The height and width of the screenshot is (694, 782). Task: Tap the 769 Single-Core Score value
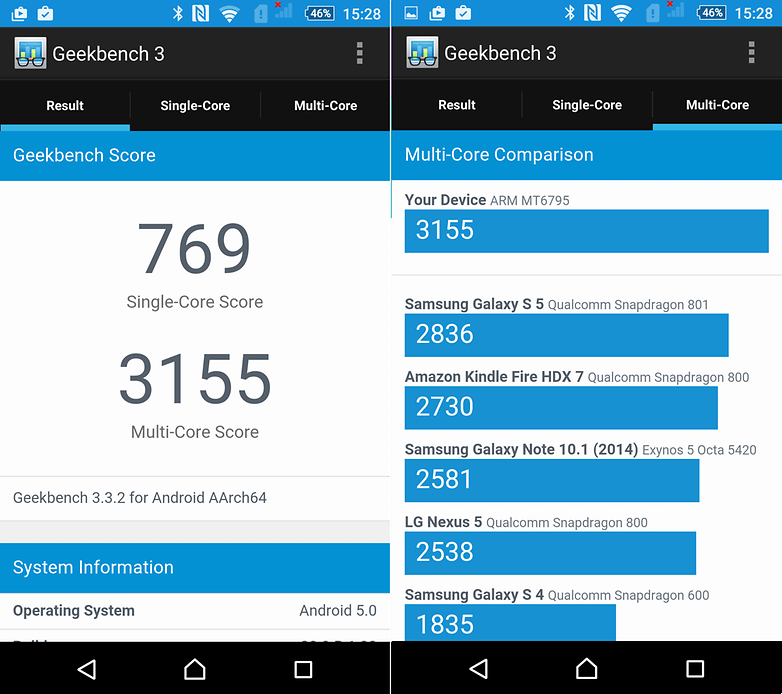pyautogui.click(x=194, y=248)
